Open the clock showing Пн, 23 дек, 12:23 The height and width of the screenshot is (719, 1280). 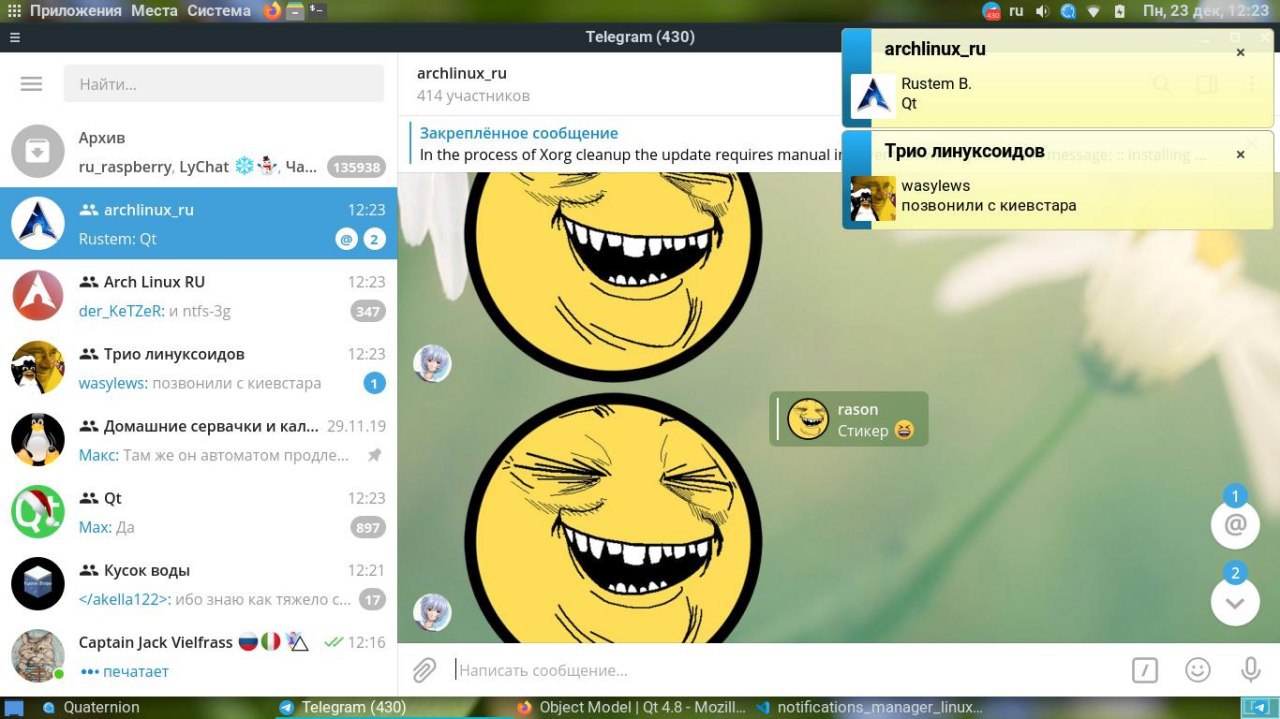(x=1207, y=11)
